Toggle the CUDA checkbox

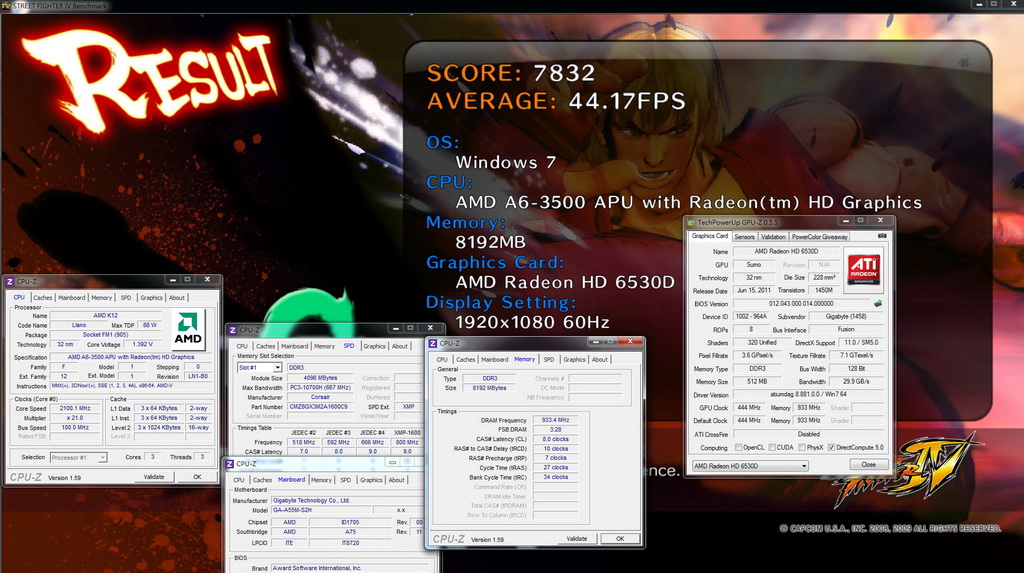pyautogui.click(x=772, y=448)
